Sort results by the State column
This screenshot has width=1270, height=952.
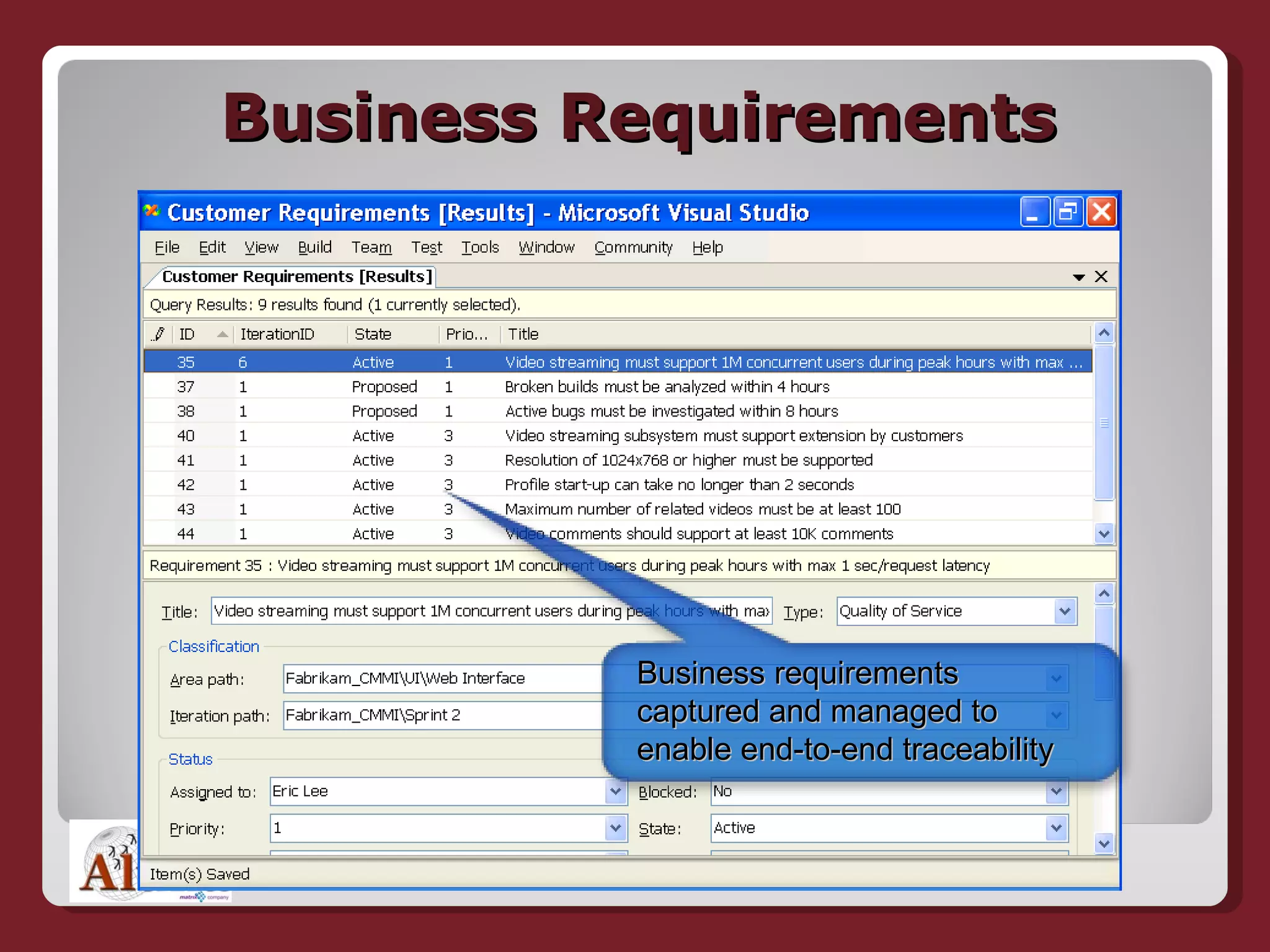point(393,334)
